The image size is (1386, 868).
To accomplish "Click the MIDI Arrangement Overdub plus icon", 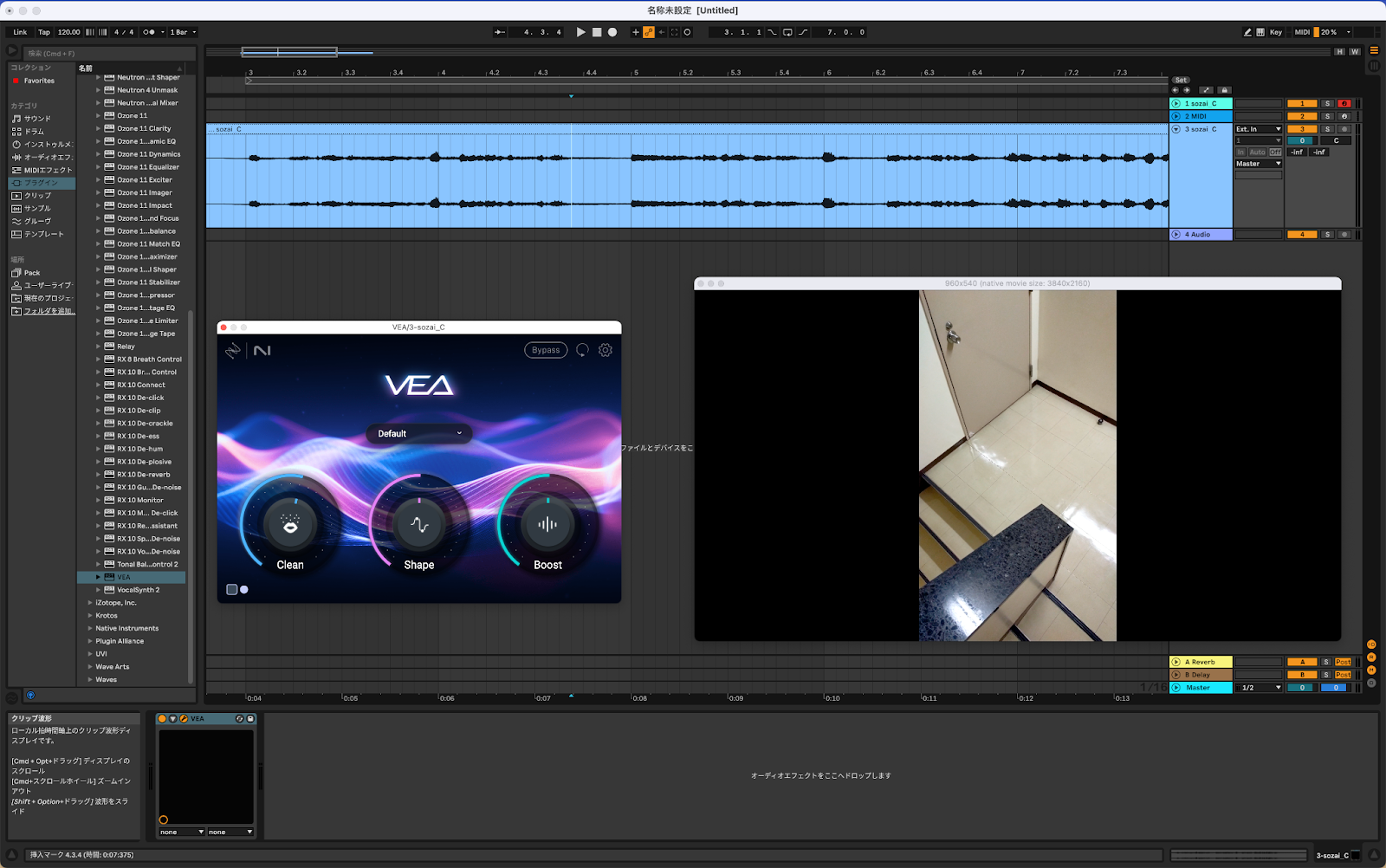I will tap(636, 32).
